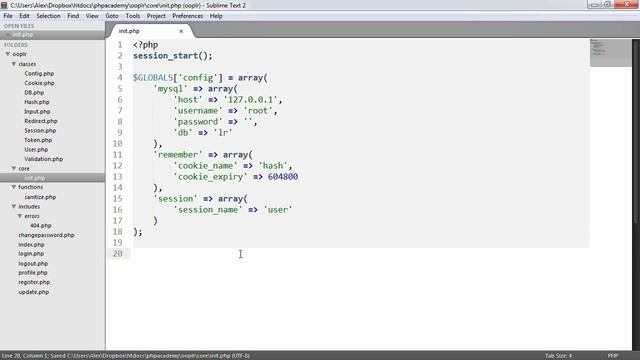Open Validation.php in sidebar
The width and height of the screenshot is (640, 360).
tap(43, 159)
